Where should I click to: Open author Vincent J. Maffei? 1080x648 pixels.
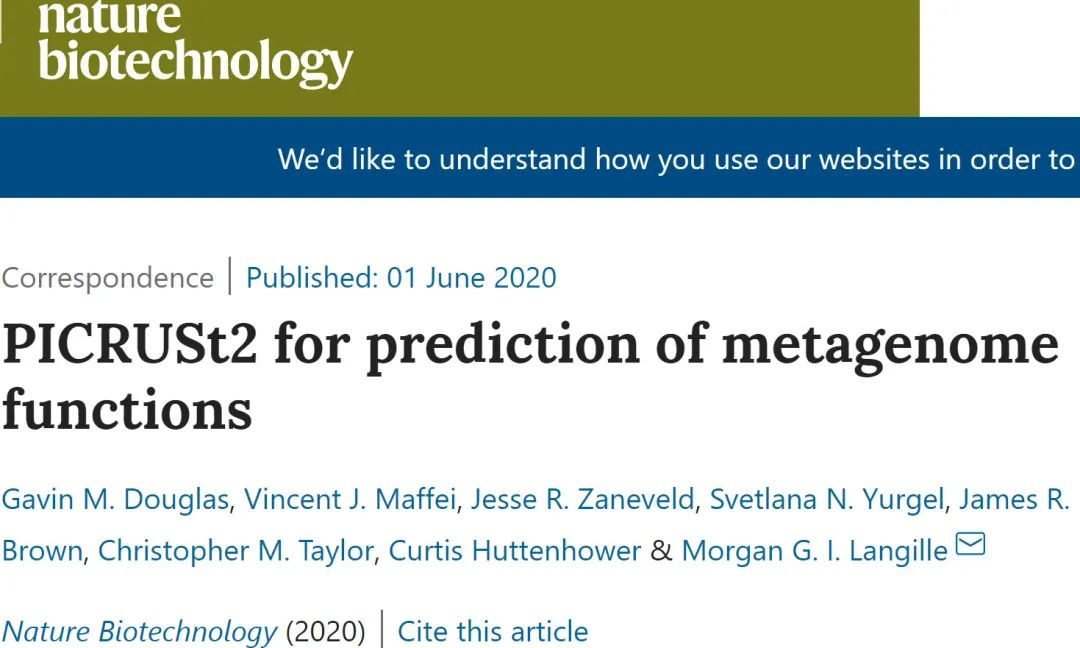350,499
